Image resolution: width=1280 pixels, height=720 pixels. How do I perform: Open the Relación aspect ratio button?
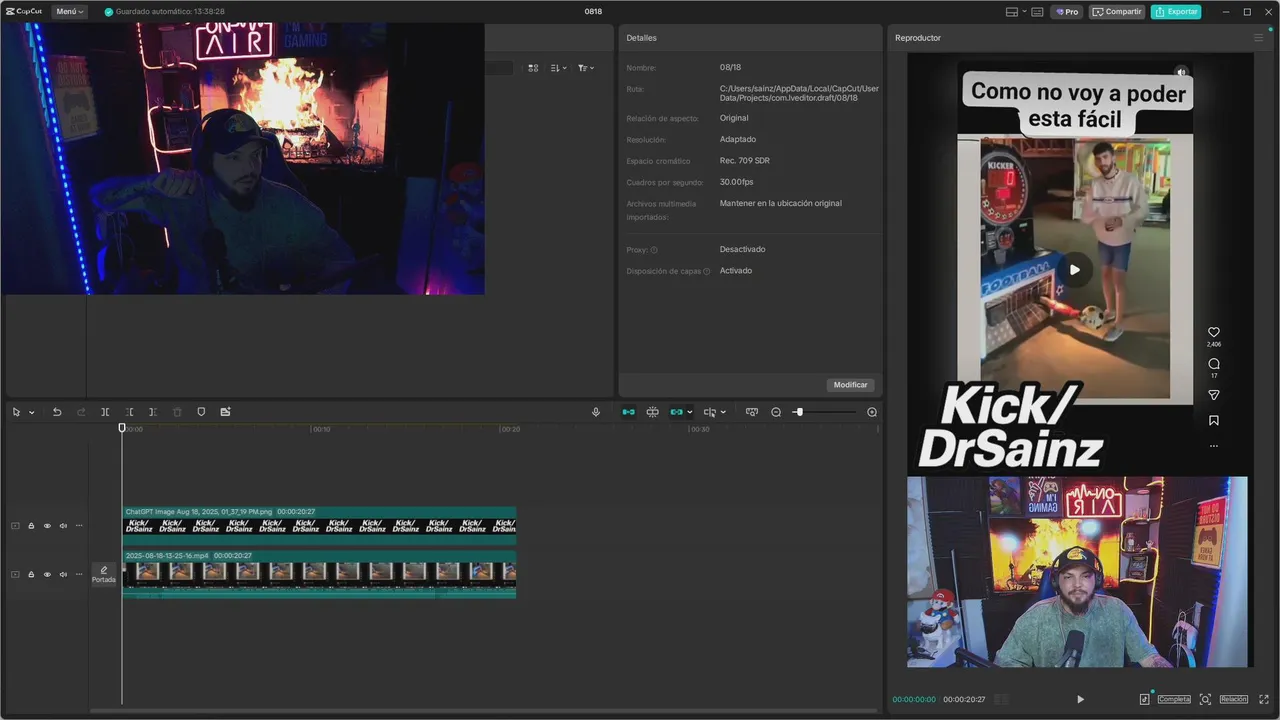click(x=1233, y=699)
